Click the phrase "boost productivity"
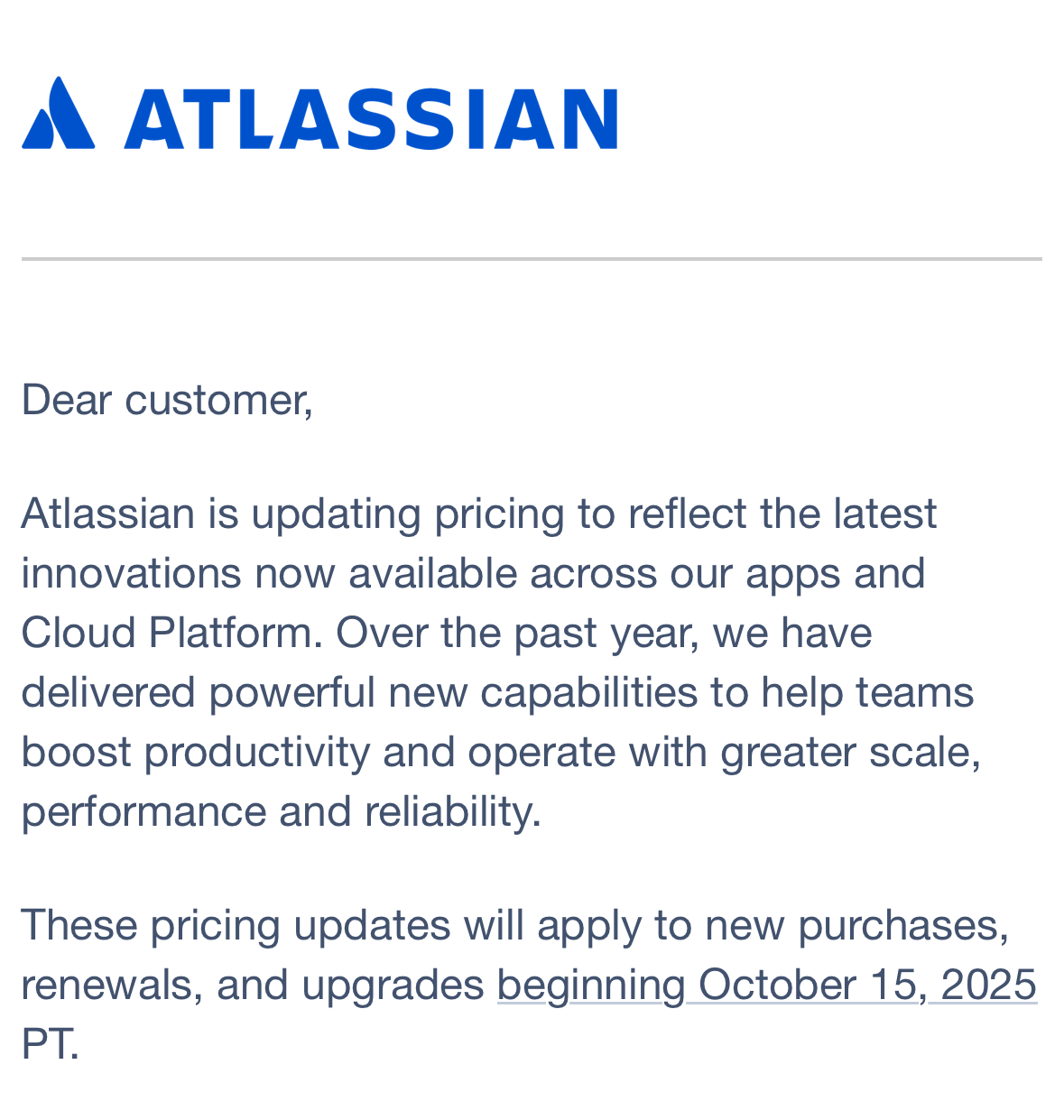 [x=195, y=753]
